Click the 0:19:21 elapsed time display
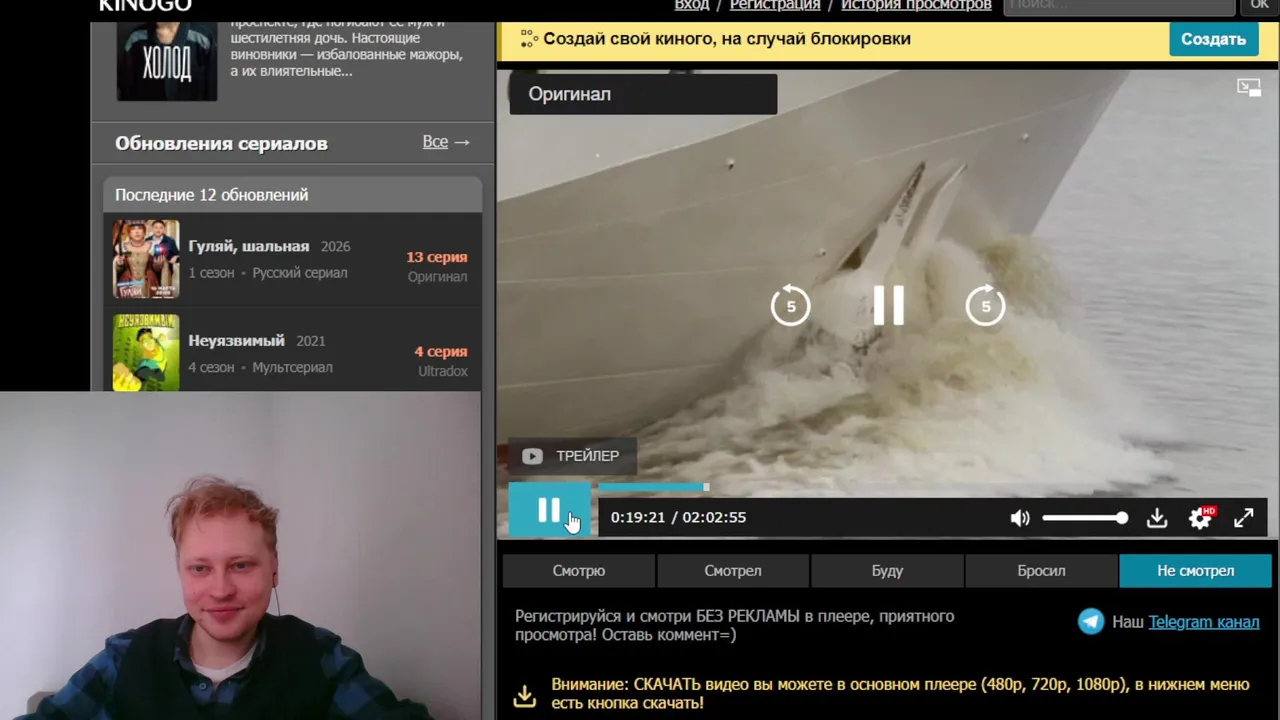 [638, 518]
